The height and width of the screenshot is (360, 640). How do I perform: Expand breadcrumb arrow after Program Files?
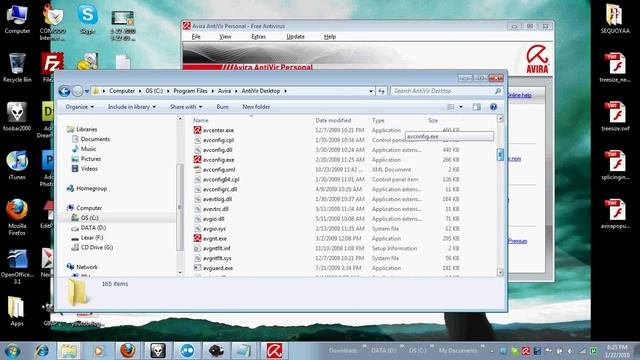pyautogui.click(x=213, y=91)
